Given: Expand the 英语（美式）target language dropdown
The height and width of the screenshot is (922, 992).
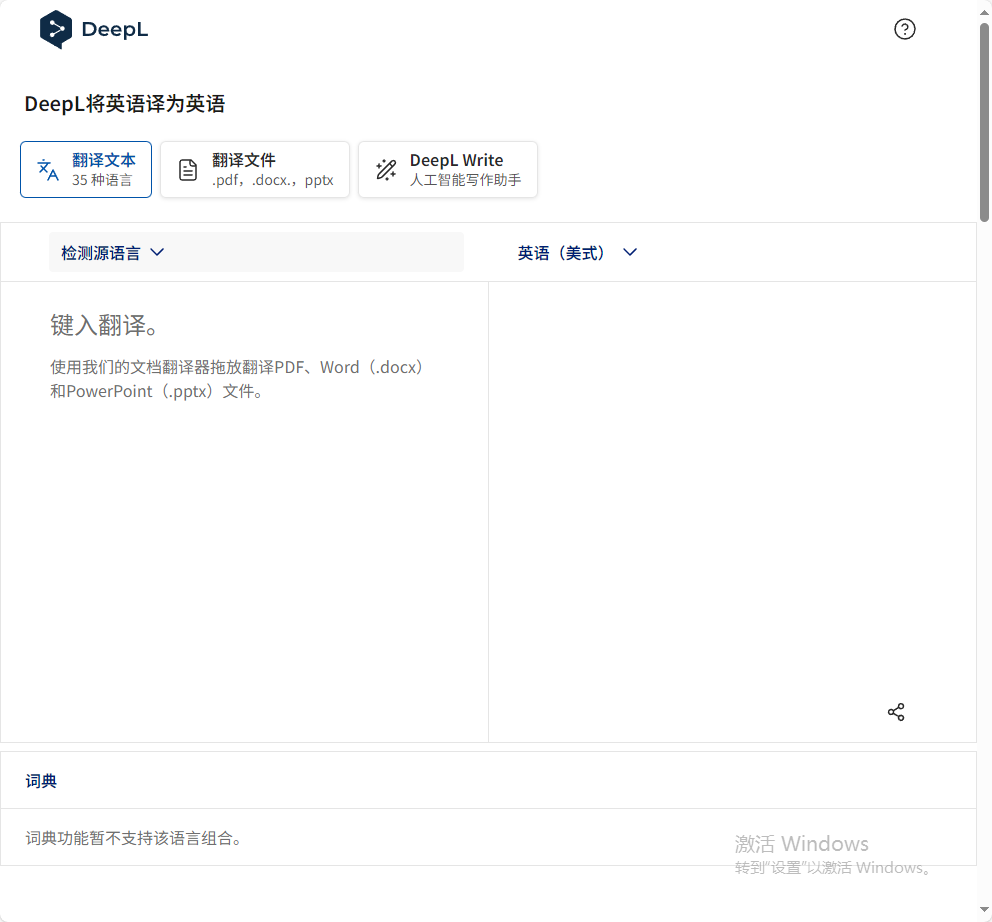Looking at the screenshot, I should [577, 252].
